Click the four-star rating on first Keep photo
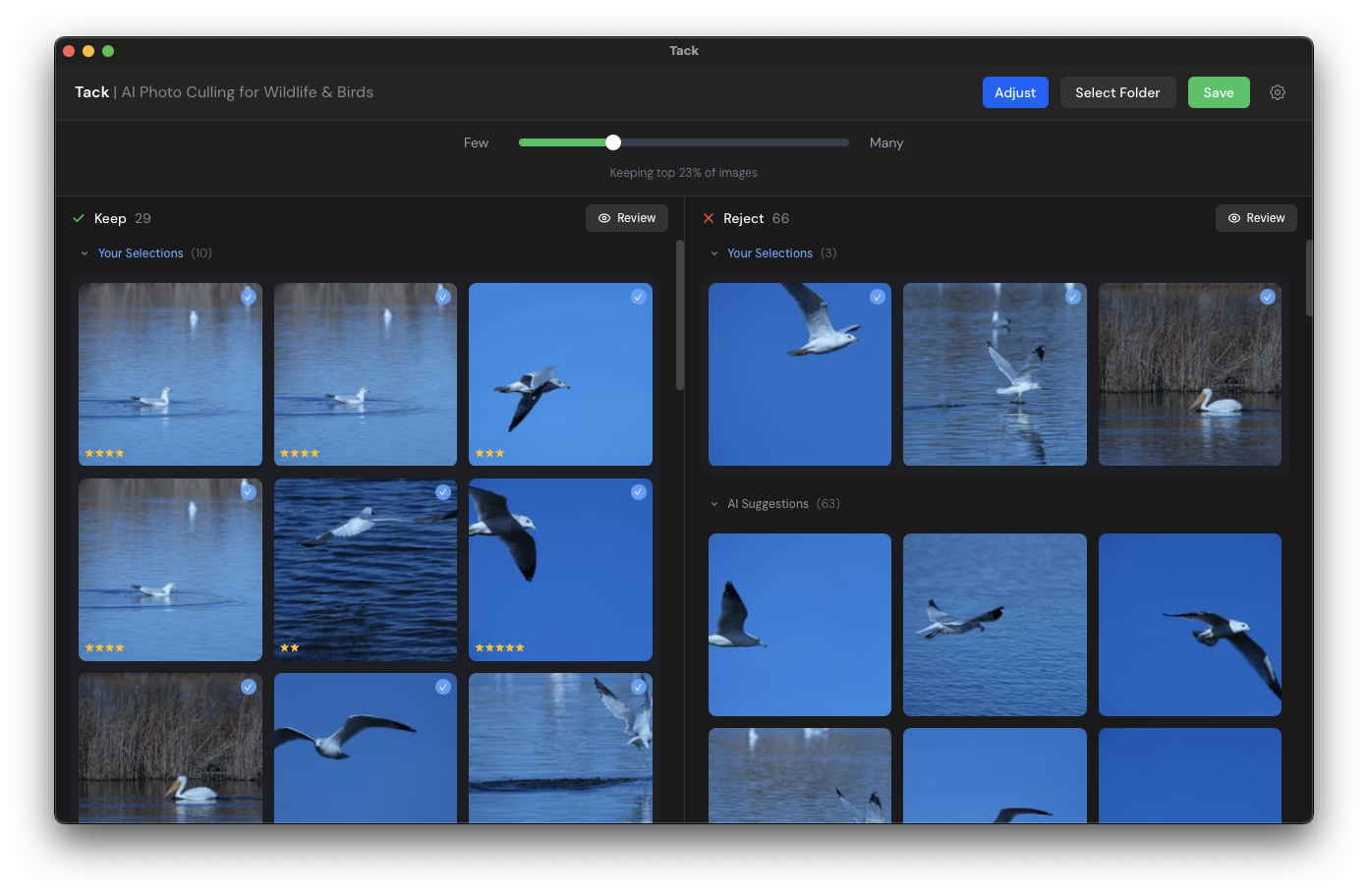This screenshot has height=896, width=1368. [x=104, y=453]
